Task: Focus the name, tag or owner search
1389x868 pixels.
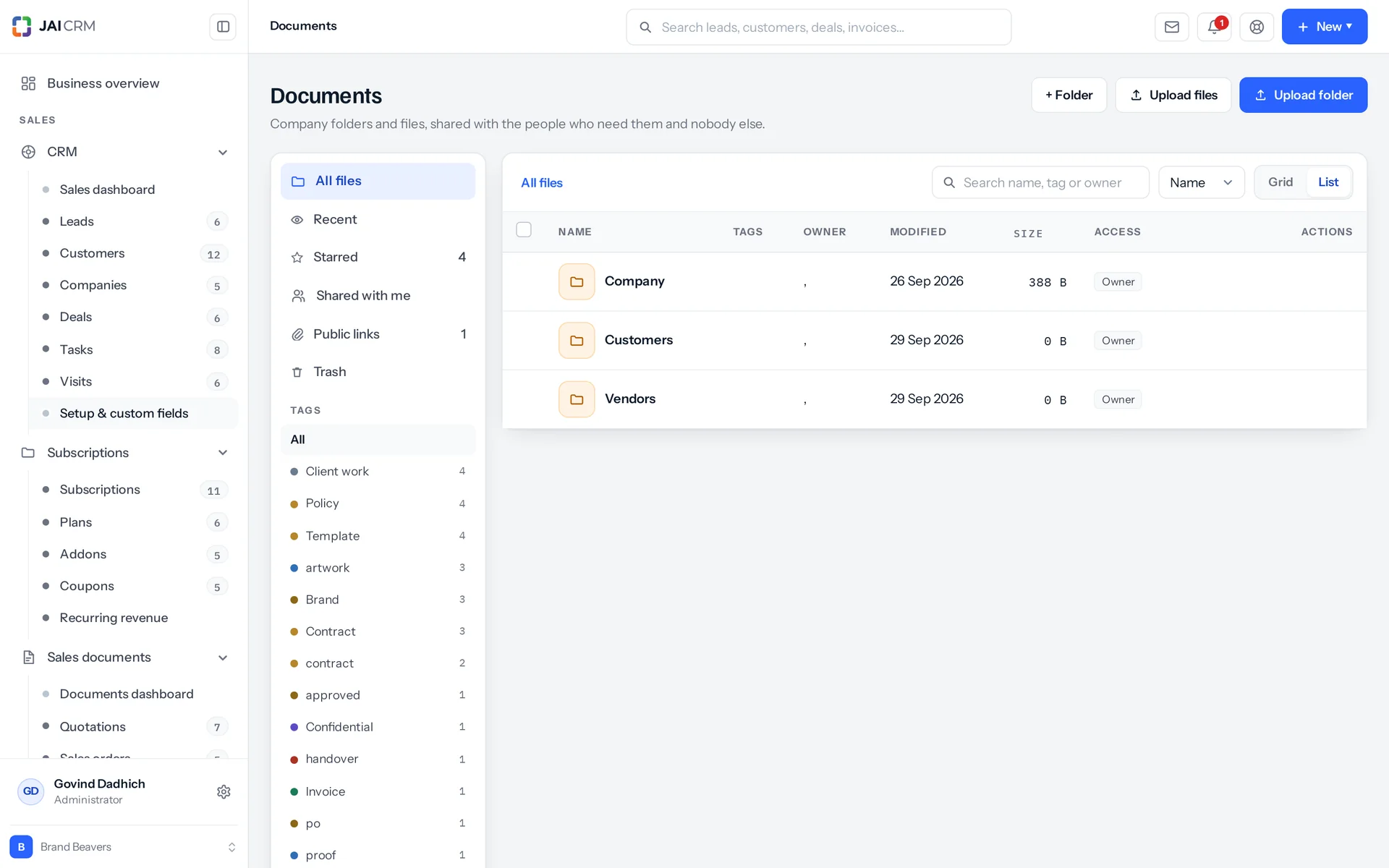Action: click(1040, 182)
